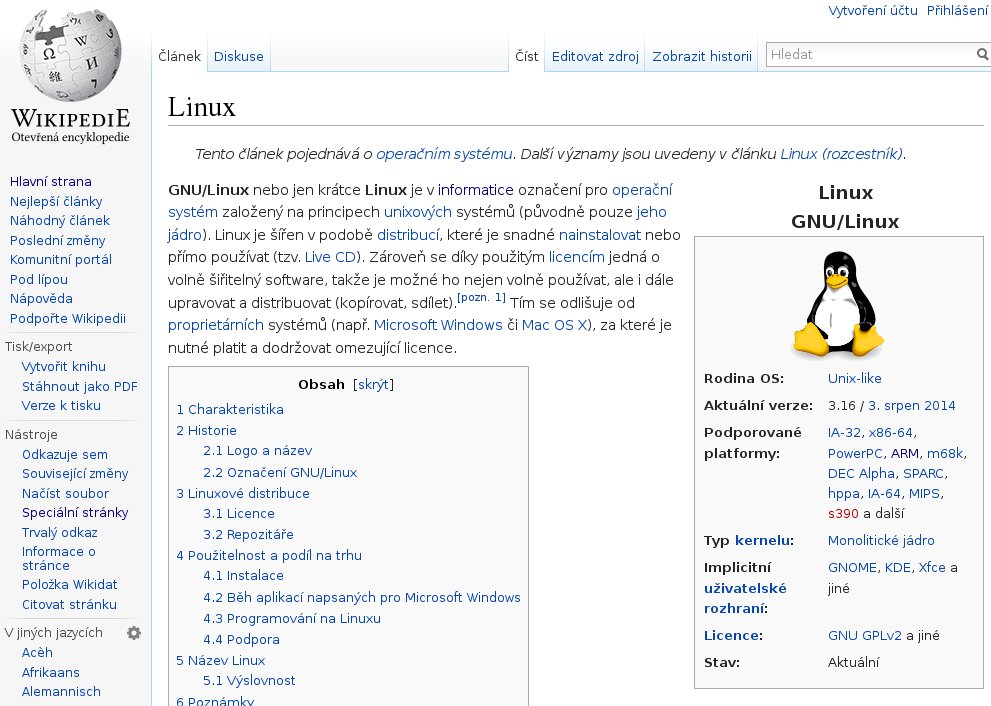991x706 pixels.
Task: Switch to Acèh language version
Action: tap(37, 652)
